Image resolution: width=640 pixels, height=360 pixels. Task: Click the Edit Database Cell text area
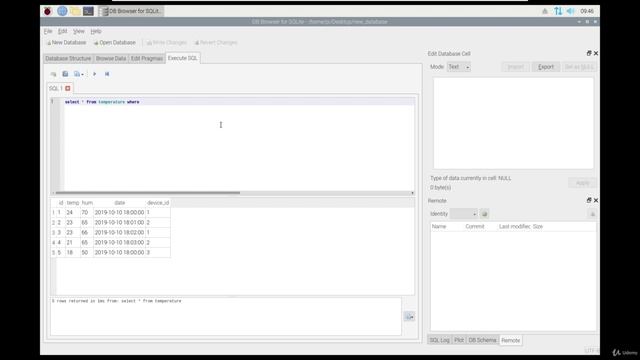(x=513, y=123)
